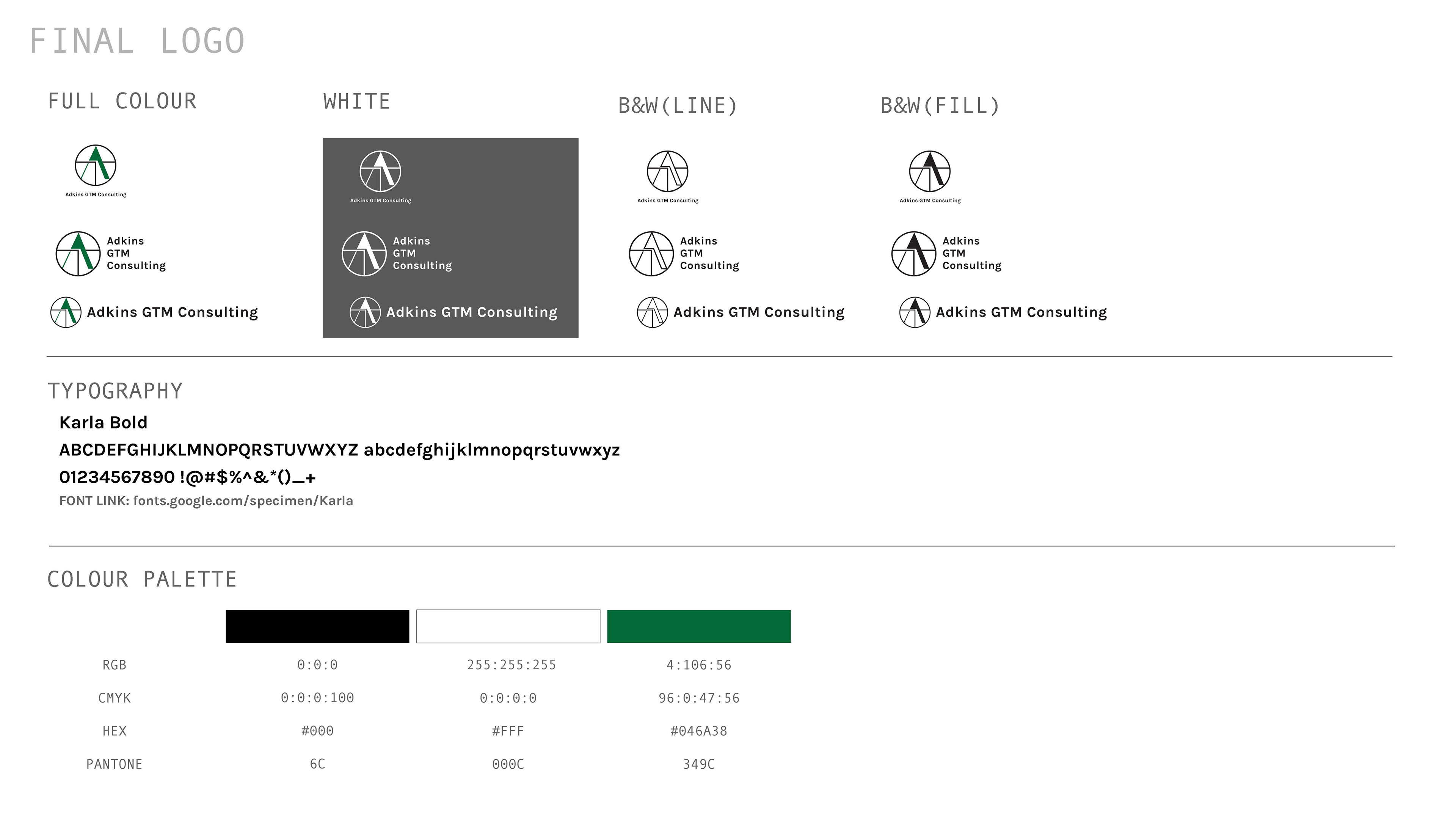Click the B&W fill emblem beside three-line text
This screenshot has width=1456, height=819.
tap(914, 254)
